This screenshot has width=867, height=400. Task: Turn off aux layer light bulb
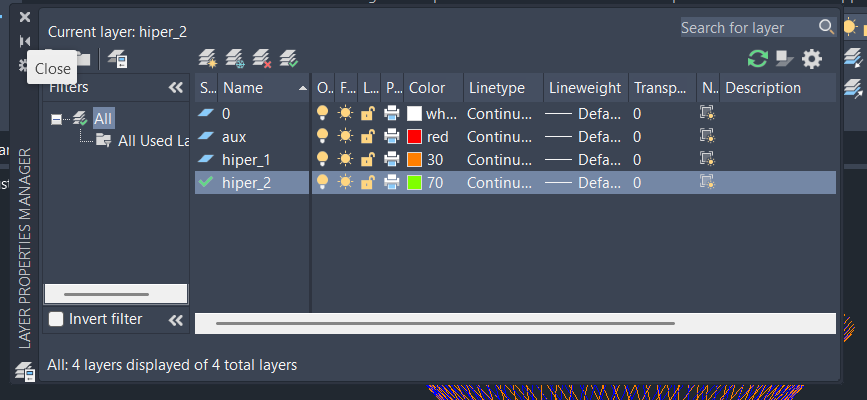[322, 136]
